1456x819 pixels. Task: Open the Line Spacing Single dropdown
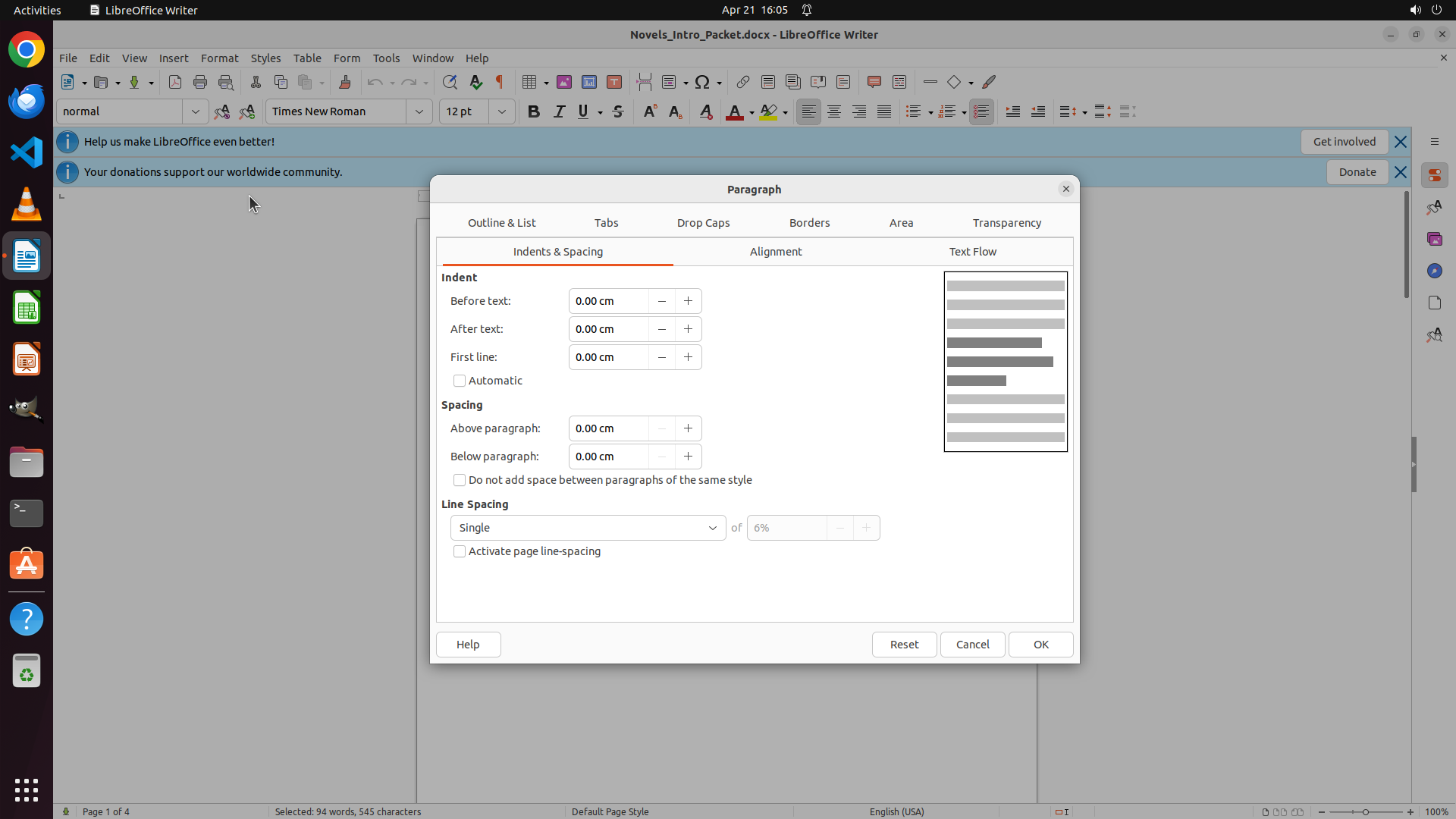(x=588, y=528)
